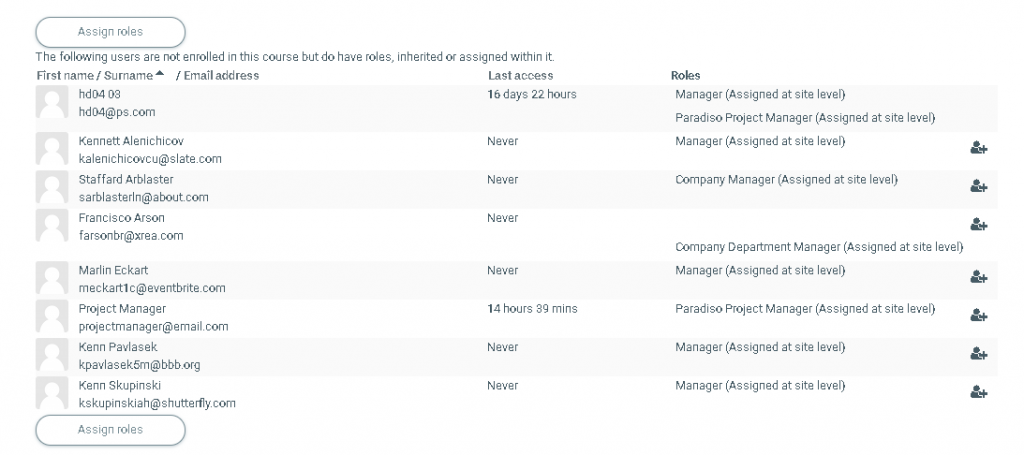The height and width of the screenshot is (455, 1024).
Task: Open Kenn Skupinski avatar thumbnail
Action: pos(51,393)
